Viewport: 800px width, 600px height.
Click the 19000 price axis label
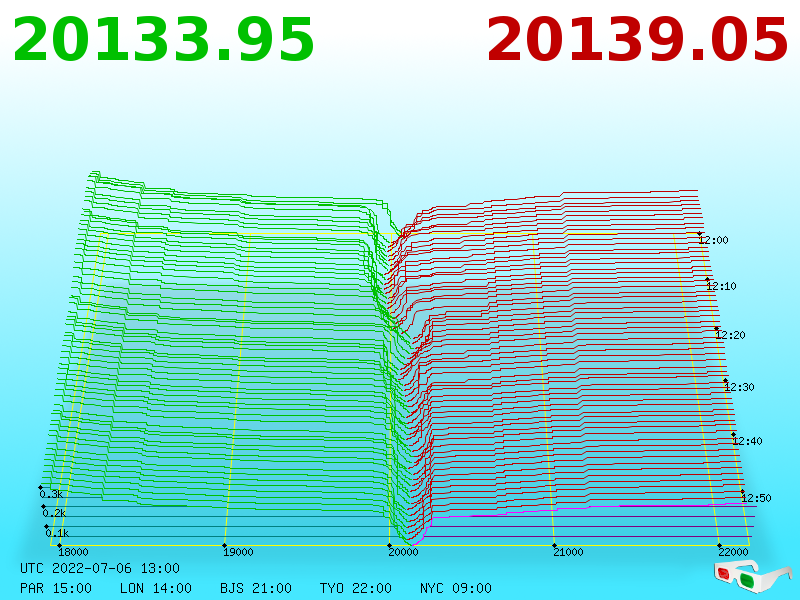(x=238, y=552)
